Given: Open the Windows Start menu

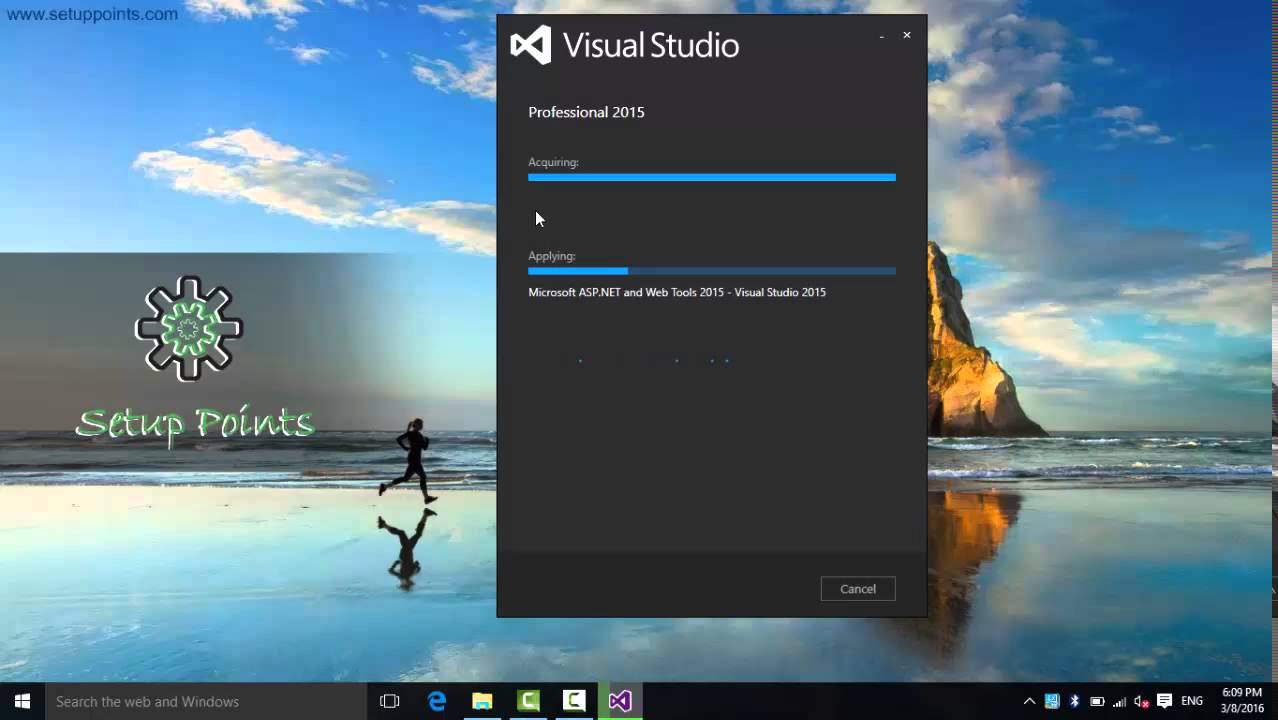Looking at the screenshot, I should point(22,701).
